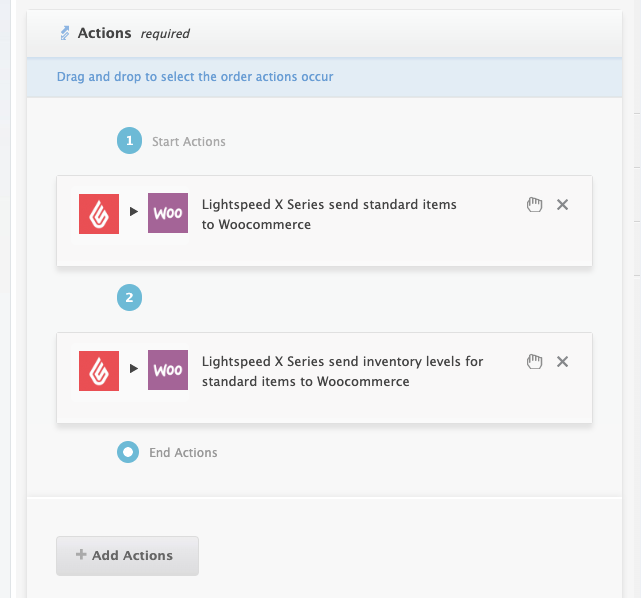This screenshot has height=598, width=641.
Task: Grab the hand drag handle on the standard items action
Action: pyautogui.click(x=535, y=205)
